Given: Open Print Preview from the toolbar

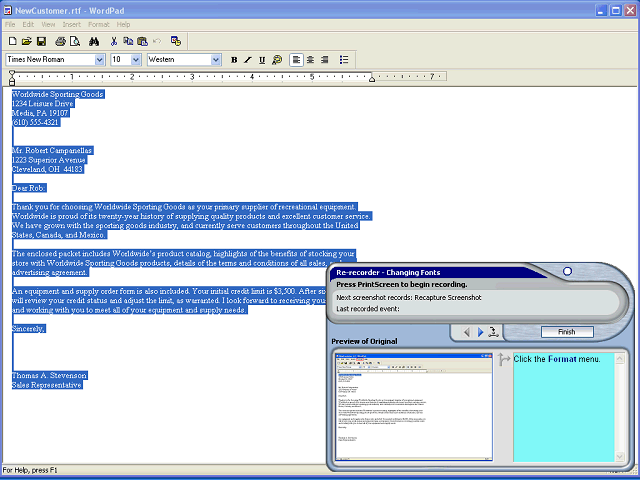Looking at the screenshot, I should pyautogui.click(x=75, y=41).
